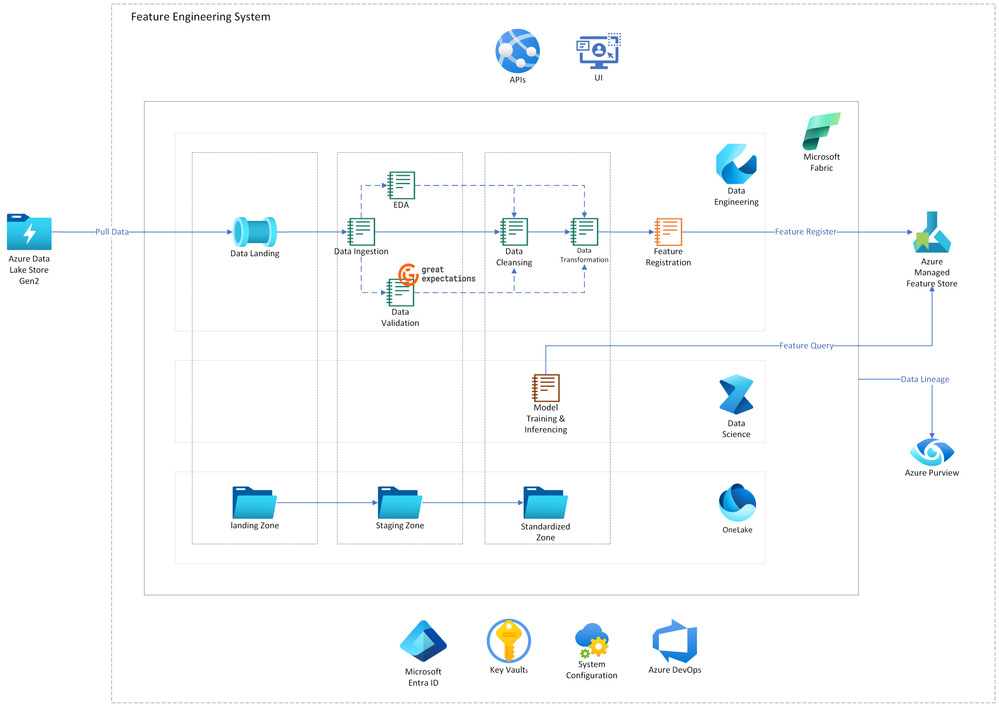Select the Feature Register connector label
999x707 pixels.
(805, 232)
